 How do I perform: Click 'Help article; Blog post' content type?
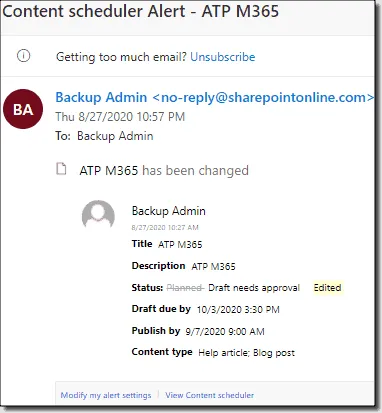coord(246,353)
